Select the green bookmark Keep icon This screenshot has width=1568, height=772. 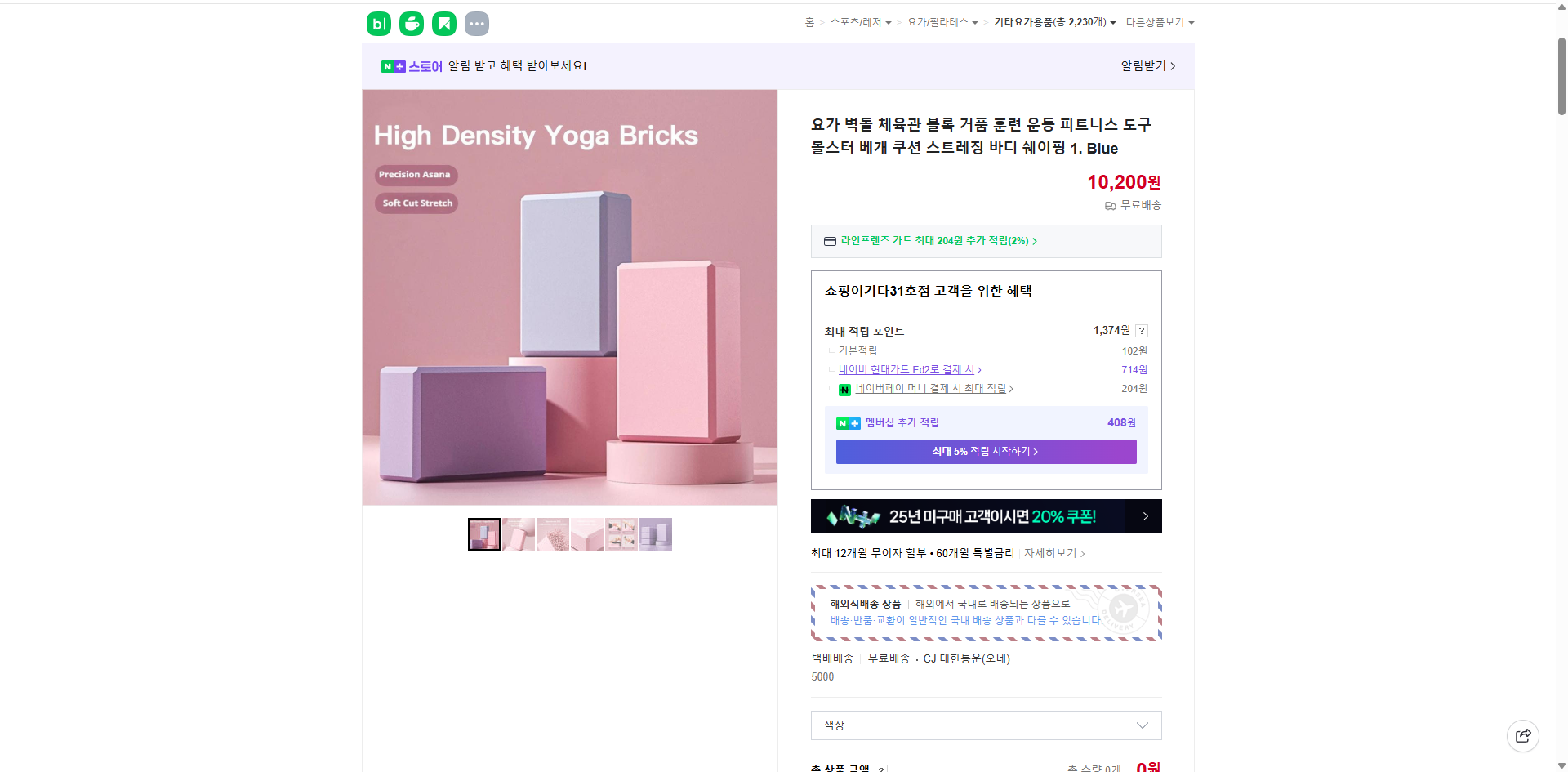click(443, 23)
